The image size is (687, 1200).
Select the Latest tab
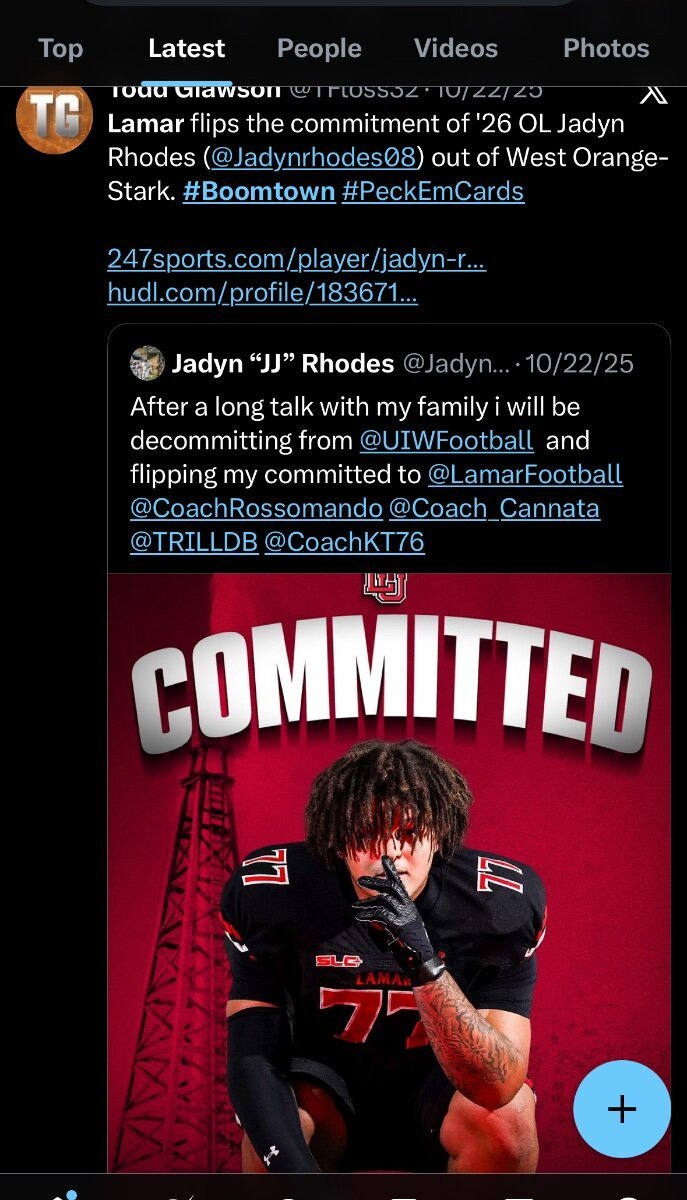coord(186,48)
